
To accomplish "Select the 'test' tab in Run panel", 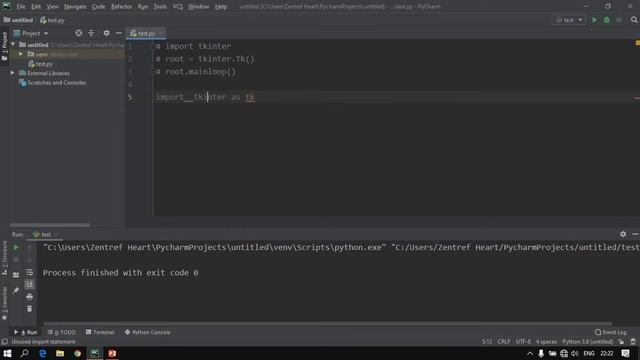I will pyautogui.click(x=46, y=234).
